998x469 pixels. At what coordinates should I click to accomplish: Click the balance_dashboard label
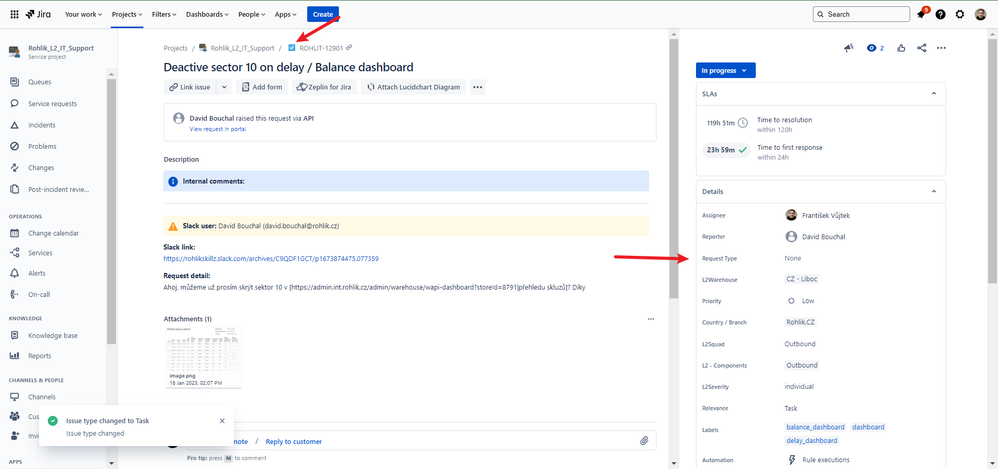tap(815, 427)
